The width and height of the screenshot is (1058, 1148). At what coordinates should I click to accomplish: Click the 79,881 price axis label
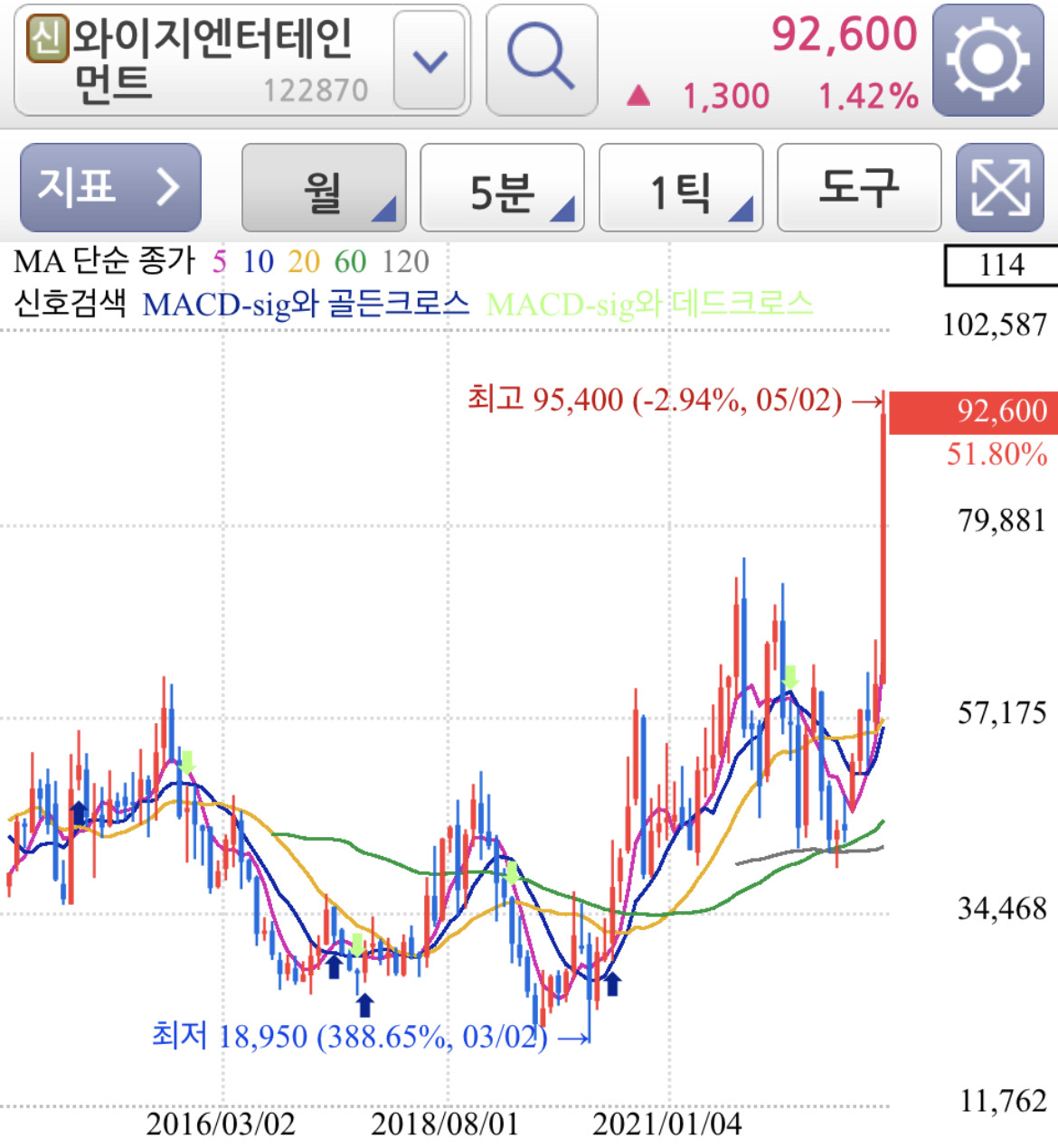tap(1002, 521)
